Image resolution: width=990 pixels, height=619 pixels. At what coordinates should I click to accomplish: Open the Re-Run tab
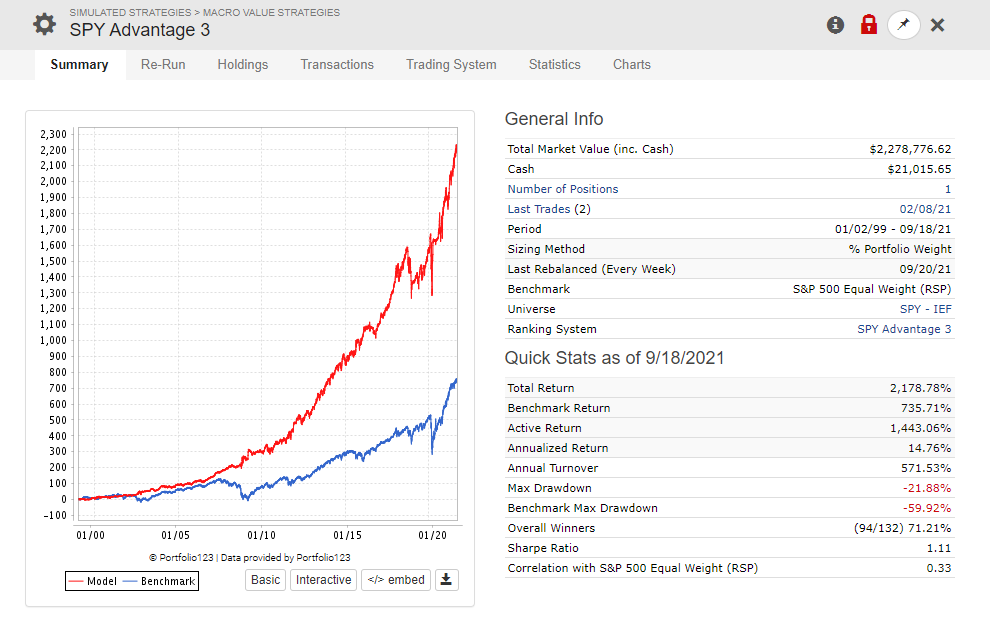coord(163,64)
